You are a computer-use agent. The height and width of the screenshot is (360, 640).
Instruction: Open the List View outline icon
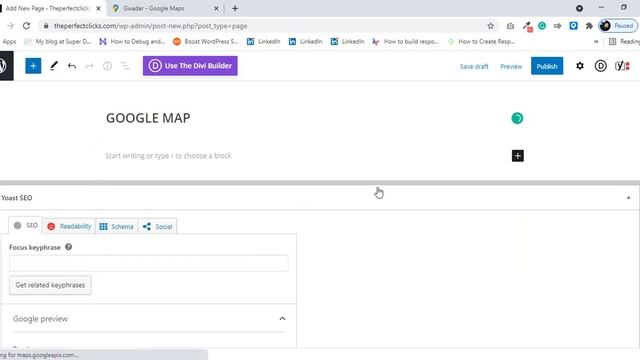click(x=125, y=66)
